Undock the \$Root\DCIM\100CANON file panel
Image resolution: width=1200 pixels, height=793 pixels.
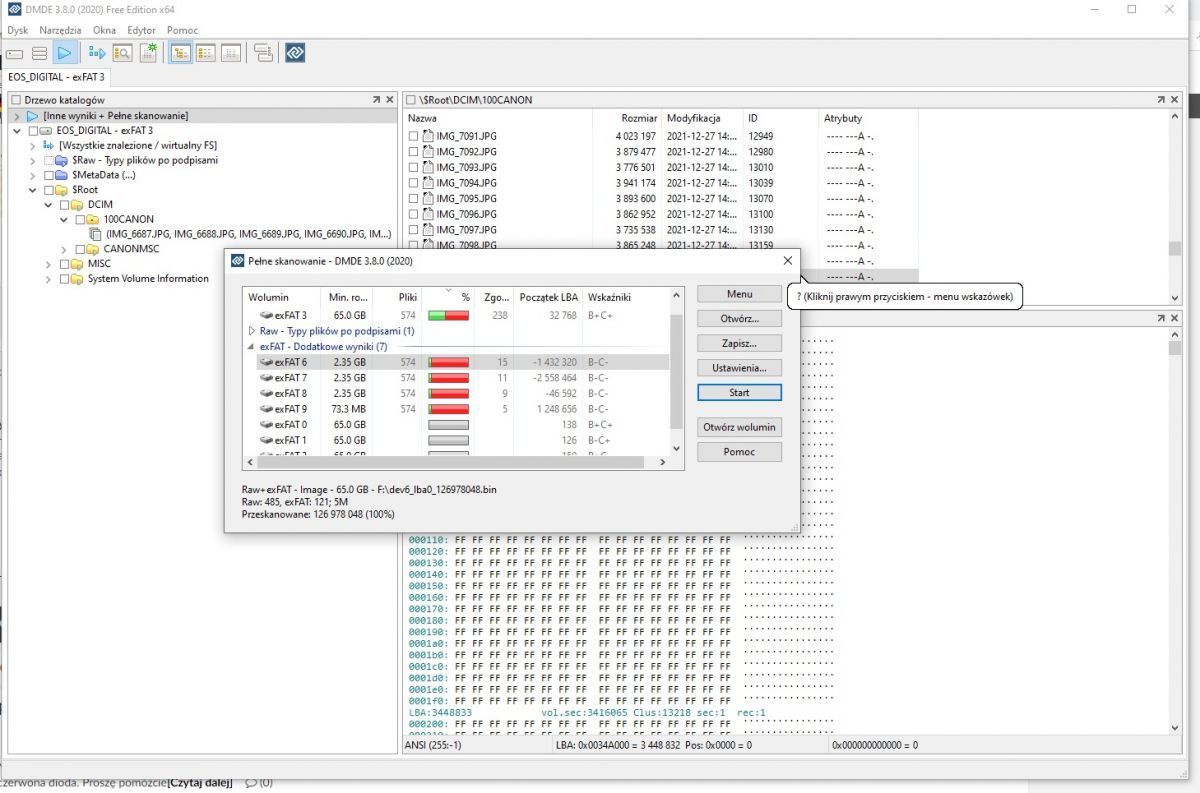[x=1161, y=100]
